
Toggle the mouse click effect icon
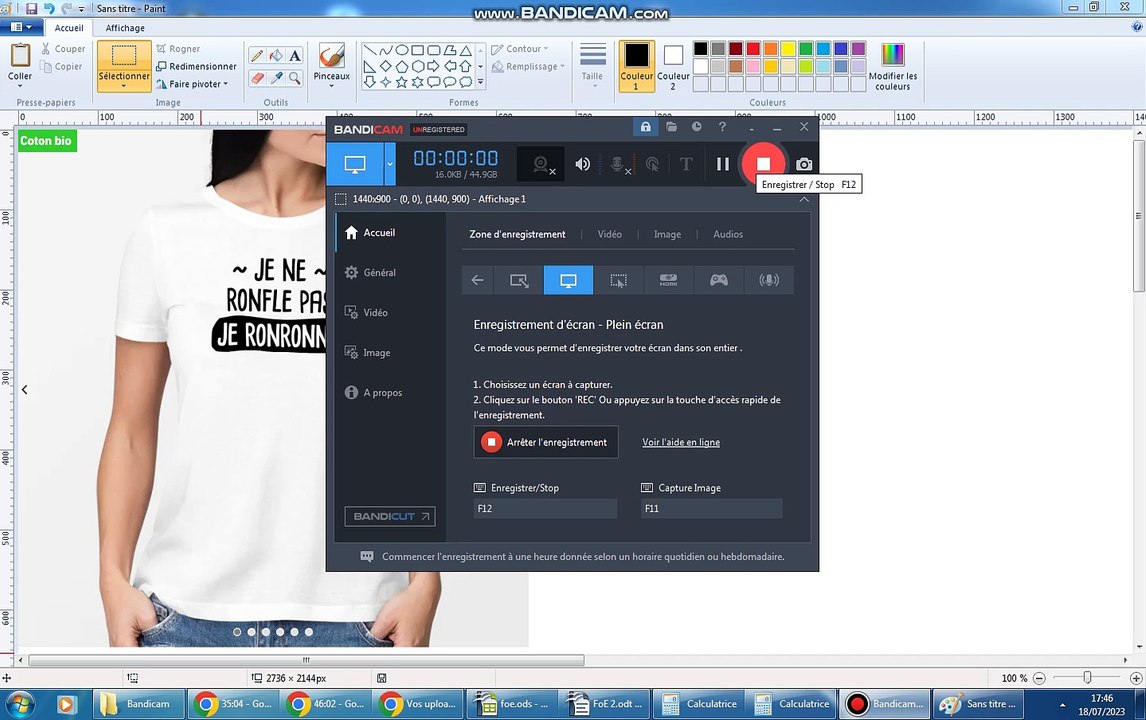(x=652, y=164)
